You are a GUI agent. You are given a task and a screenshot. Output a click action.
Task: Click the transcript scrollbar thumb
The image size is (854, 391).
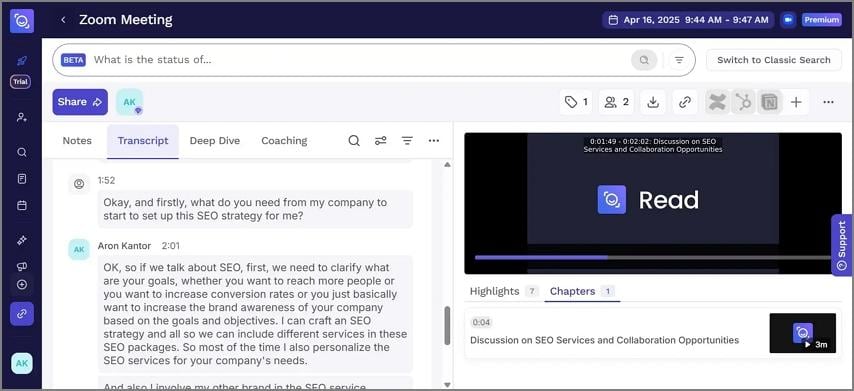(447, 326)
